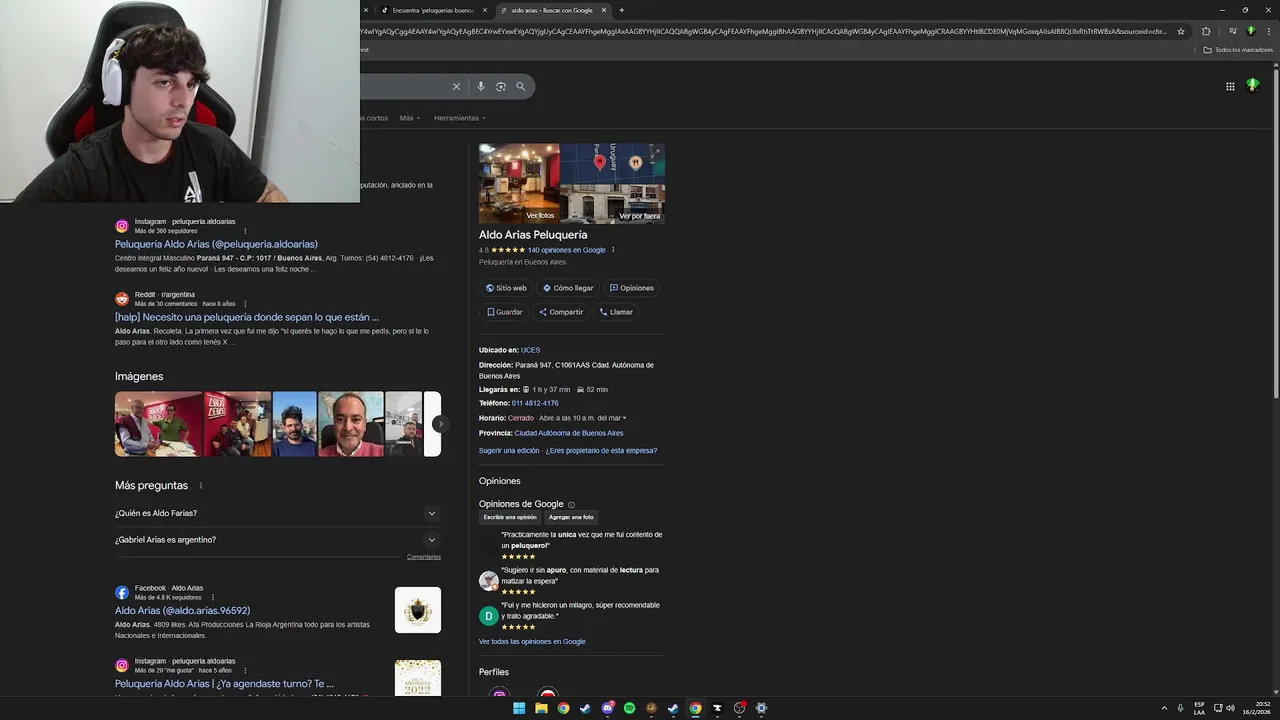
Task: Open the review mentioning 'lectura para matizar la espera'
Action: click(x=580, y=575)
